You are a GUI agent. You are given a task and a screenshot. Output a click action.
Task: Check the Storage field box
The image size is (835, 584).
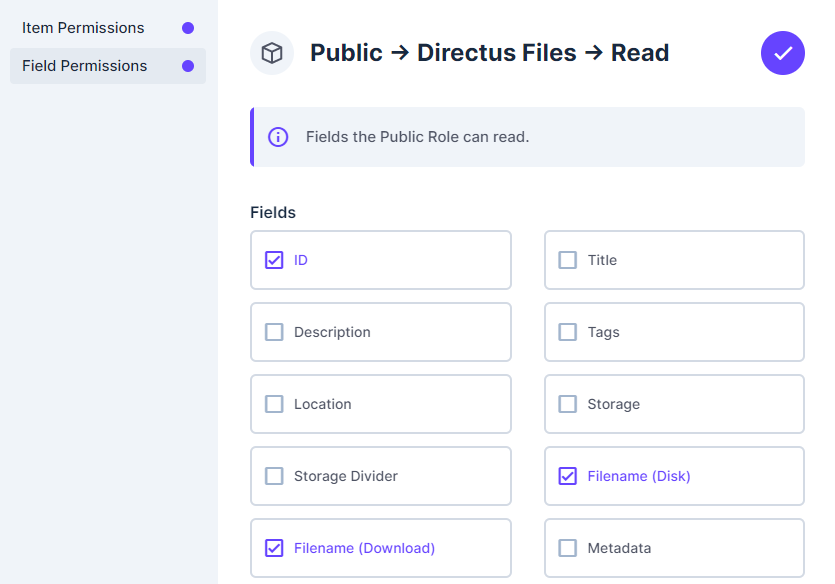(568, 404)
